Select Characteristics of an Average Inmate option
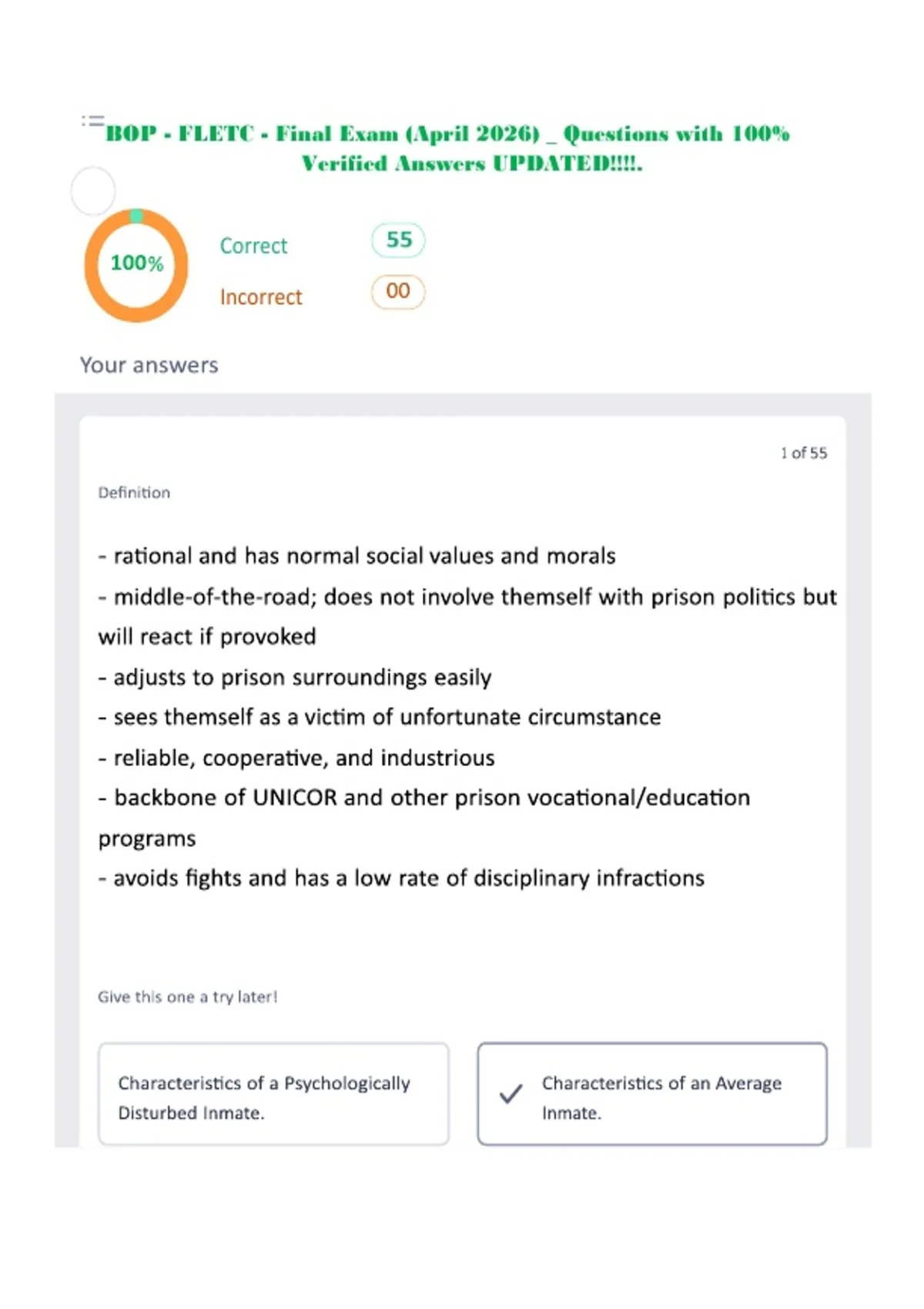This screenshot has width=924, height=1309. point(652,1094)
